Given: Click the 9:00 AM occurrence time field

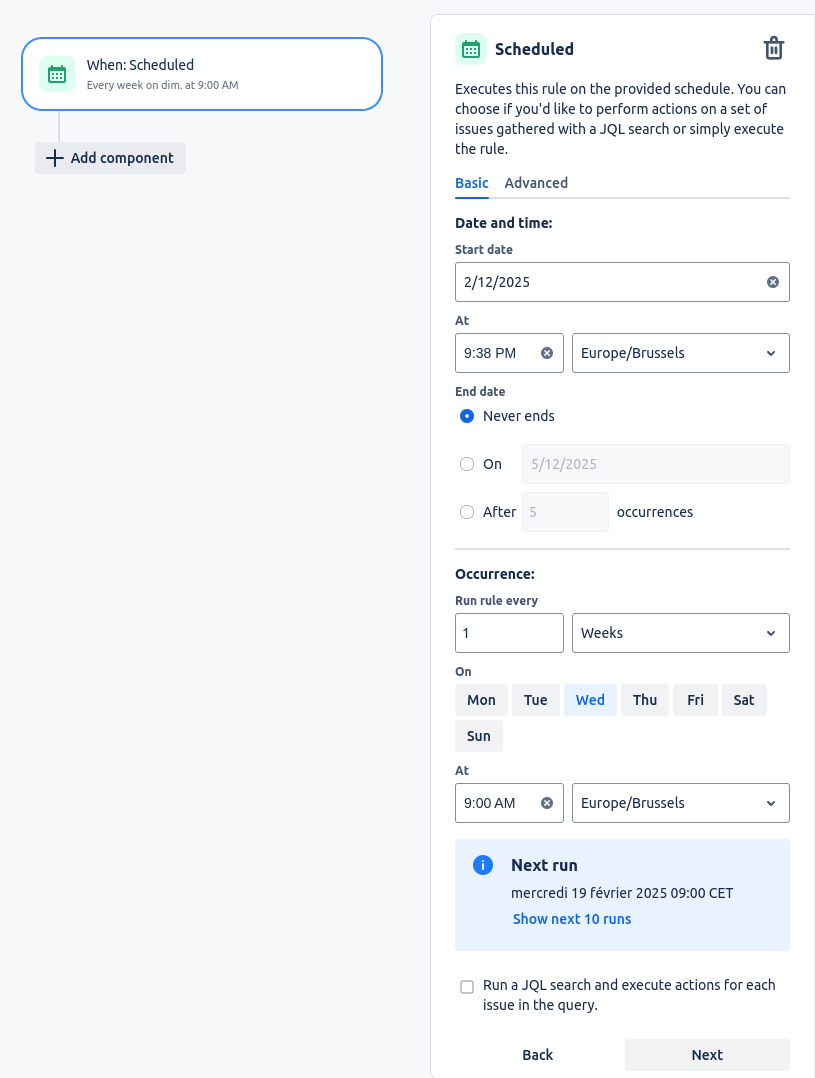Looking at the screenshot, I should 509,803.
